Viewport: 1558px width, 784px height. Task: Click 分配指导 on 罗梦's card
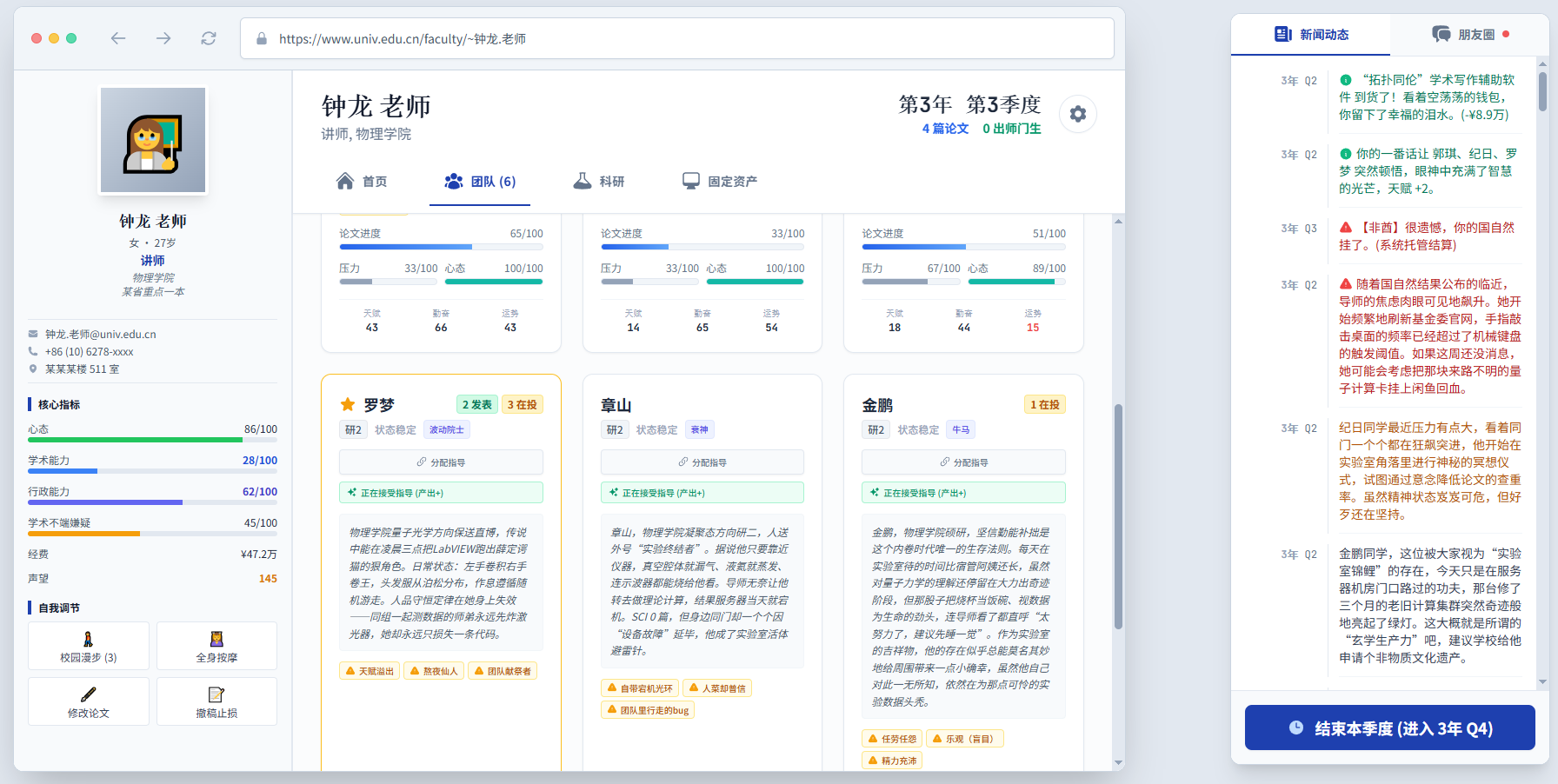(441, 462)
